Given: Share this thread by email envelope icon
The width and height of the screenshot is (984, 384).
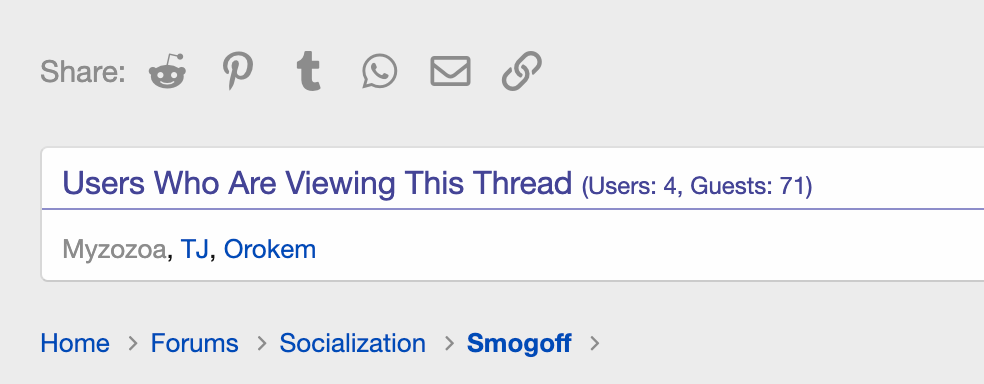Looking at the screenshot, I should (451, 71).
